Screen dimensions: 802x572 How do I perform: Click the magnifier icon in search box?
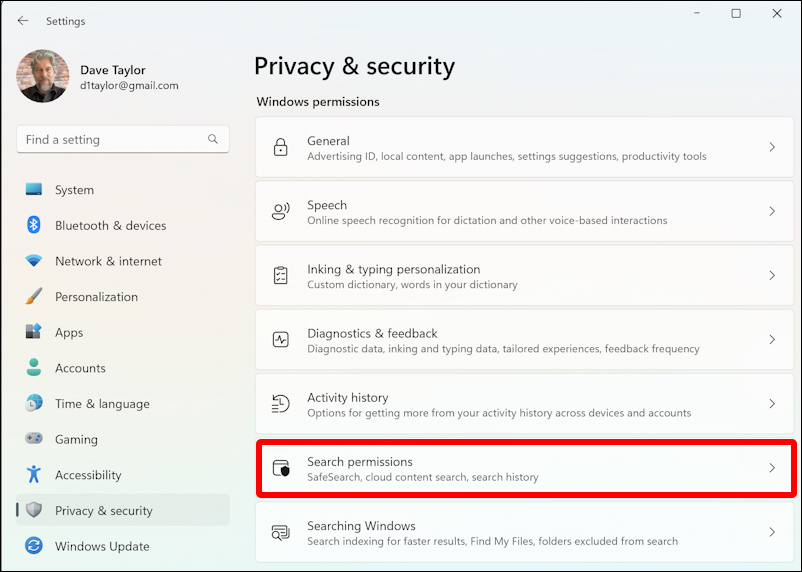click(213, 140)
